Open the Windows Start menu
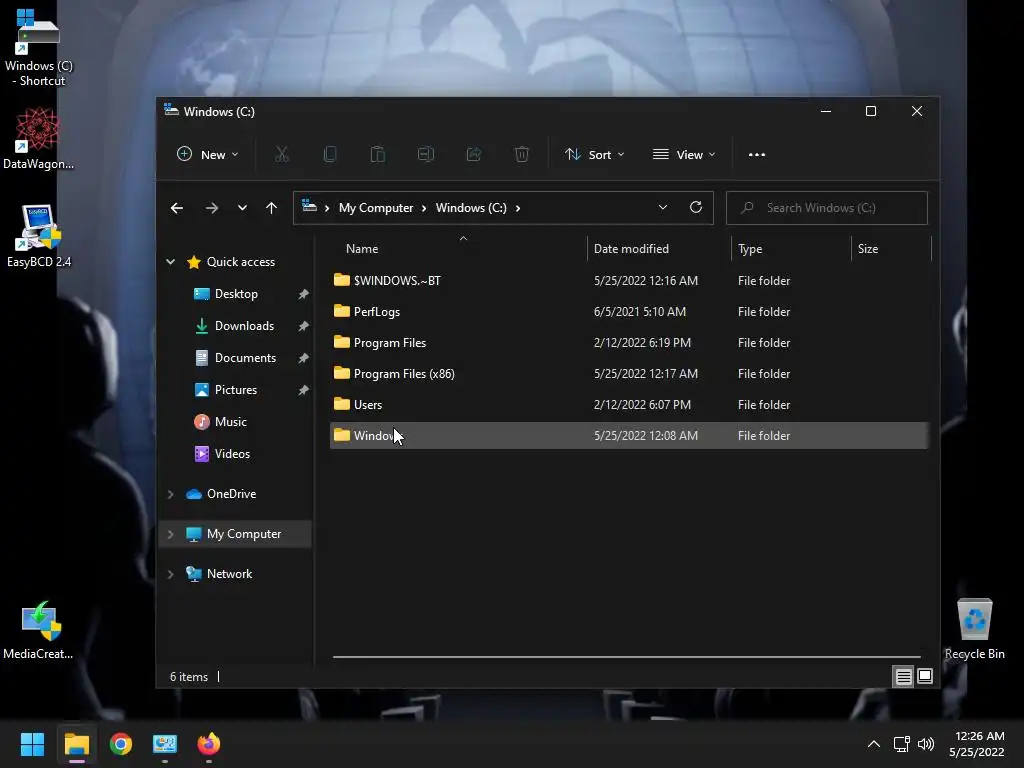The image size is (1024, 768). [x=32, y=744]
